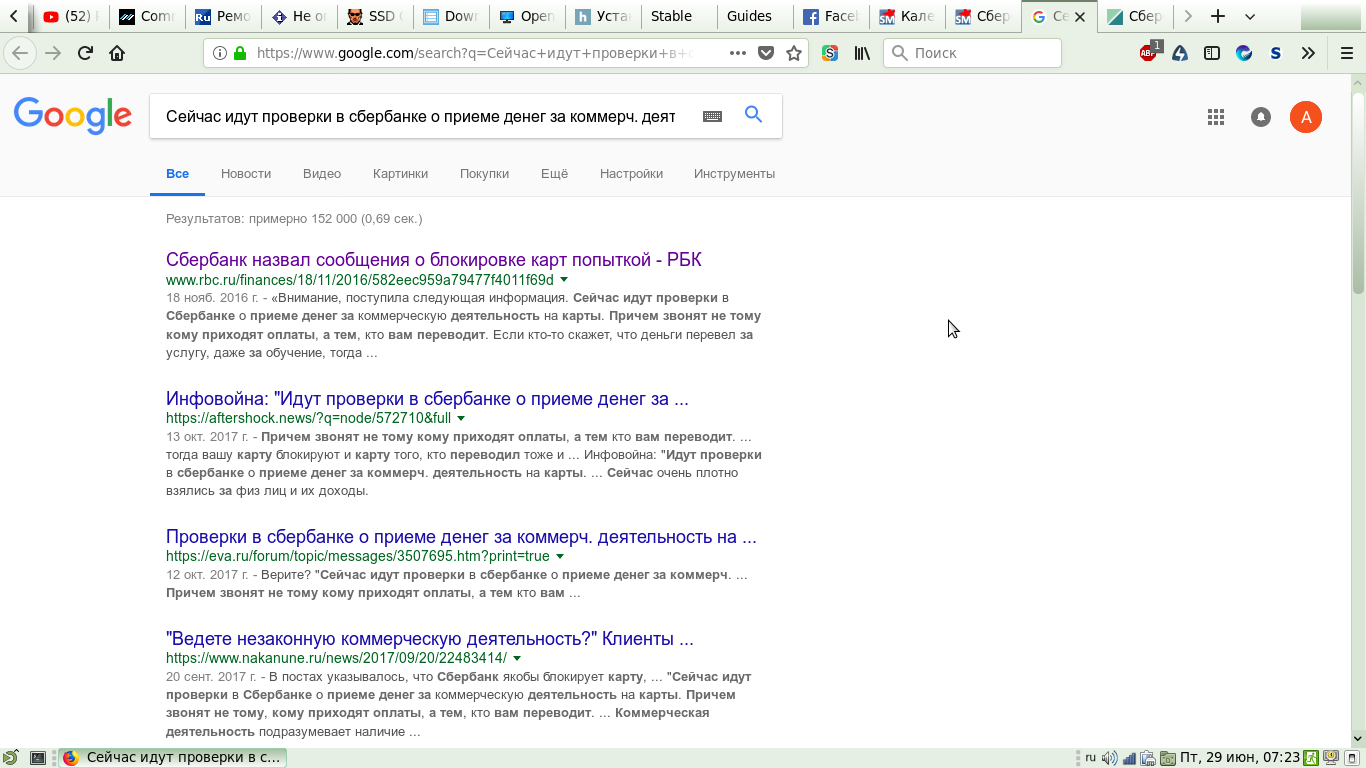Image resolution: width=1366 pixels, height=768 pixels.
Task: Switch to Покупки results tab
Action: (484, 174)
